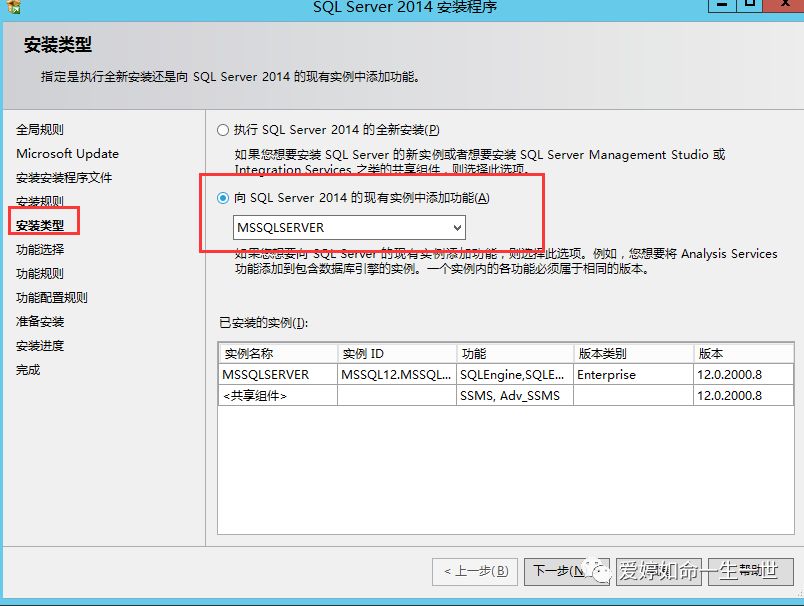
Task: Click version 12.0.2000.8 in MSSQLSERVER row
Action: pyautogui.click(x=743, y=375)
